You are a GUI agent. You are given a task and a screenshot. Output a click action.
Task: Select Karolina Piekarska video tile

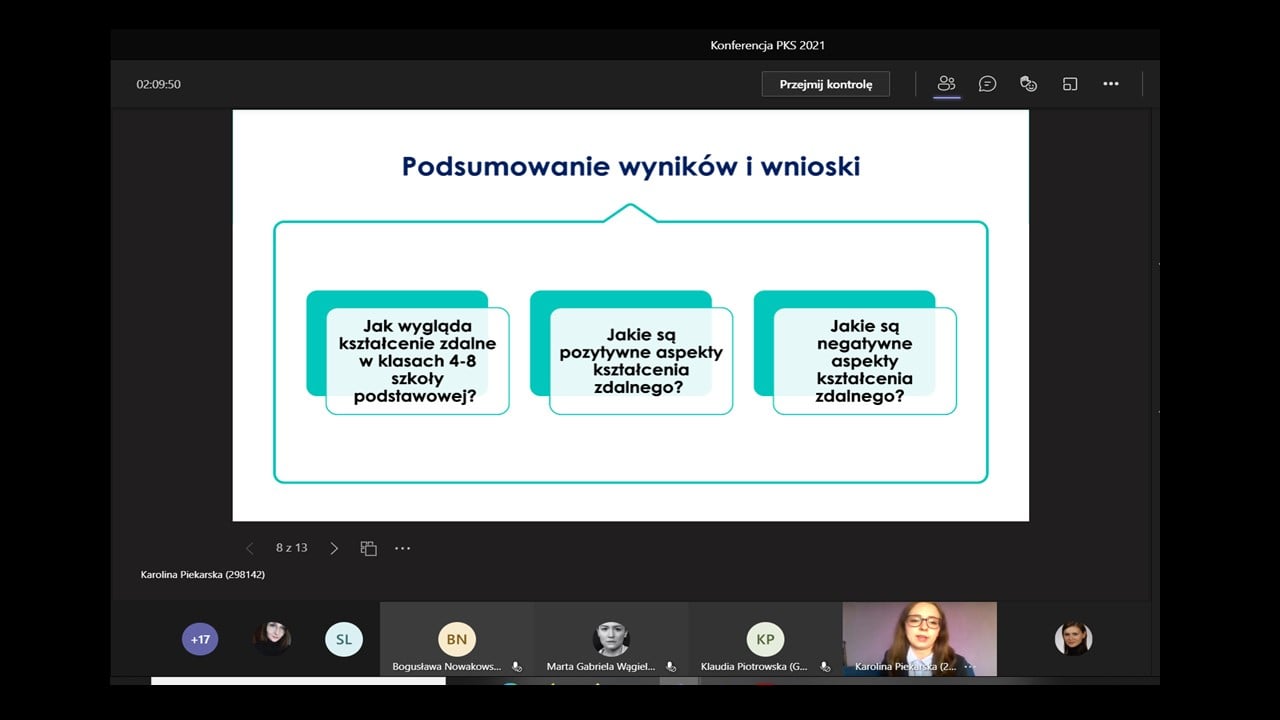tap(920, 640)
